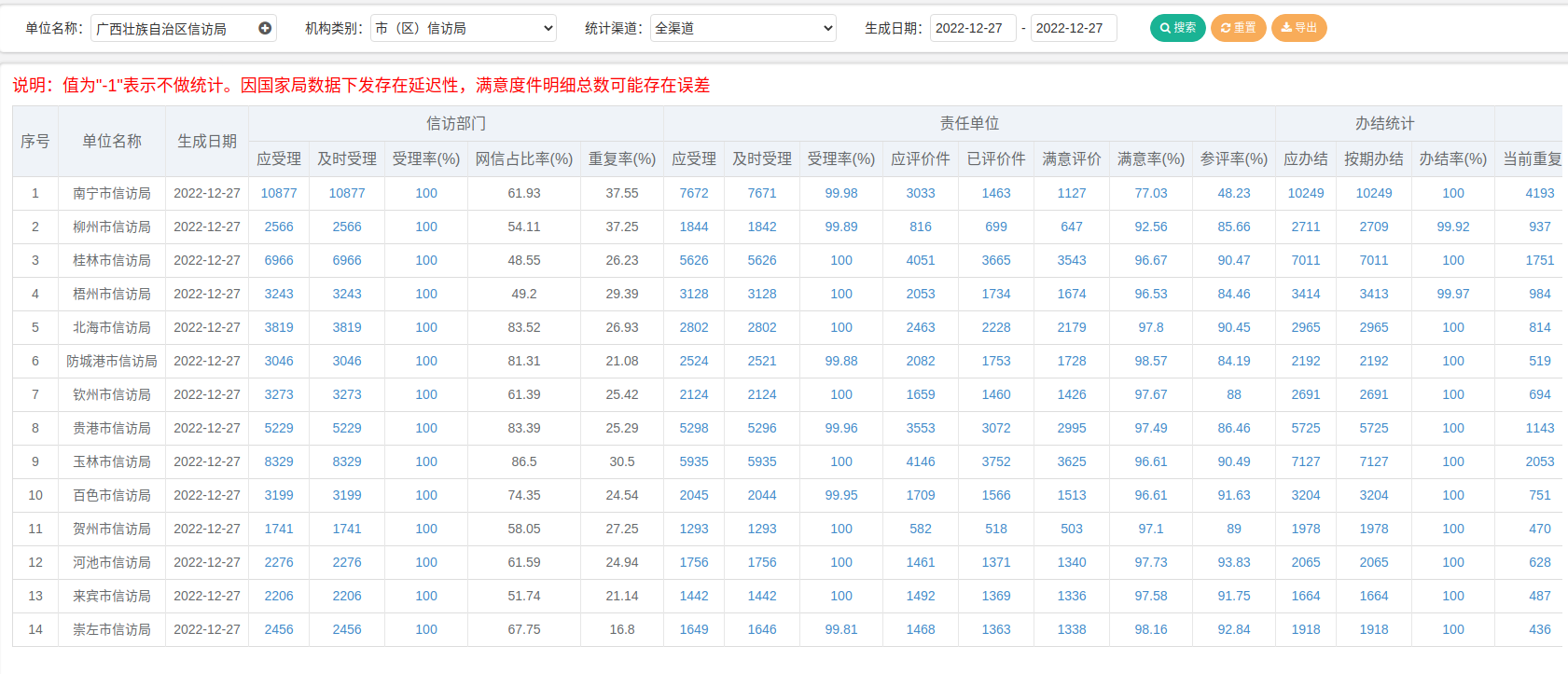Screen dimensions: 1568x674
Task: Click 77.03 满意率 in 南宁市信访局 row
Action: click(1151, 193)
